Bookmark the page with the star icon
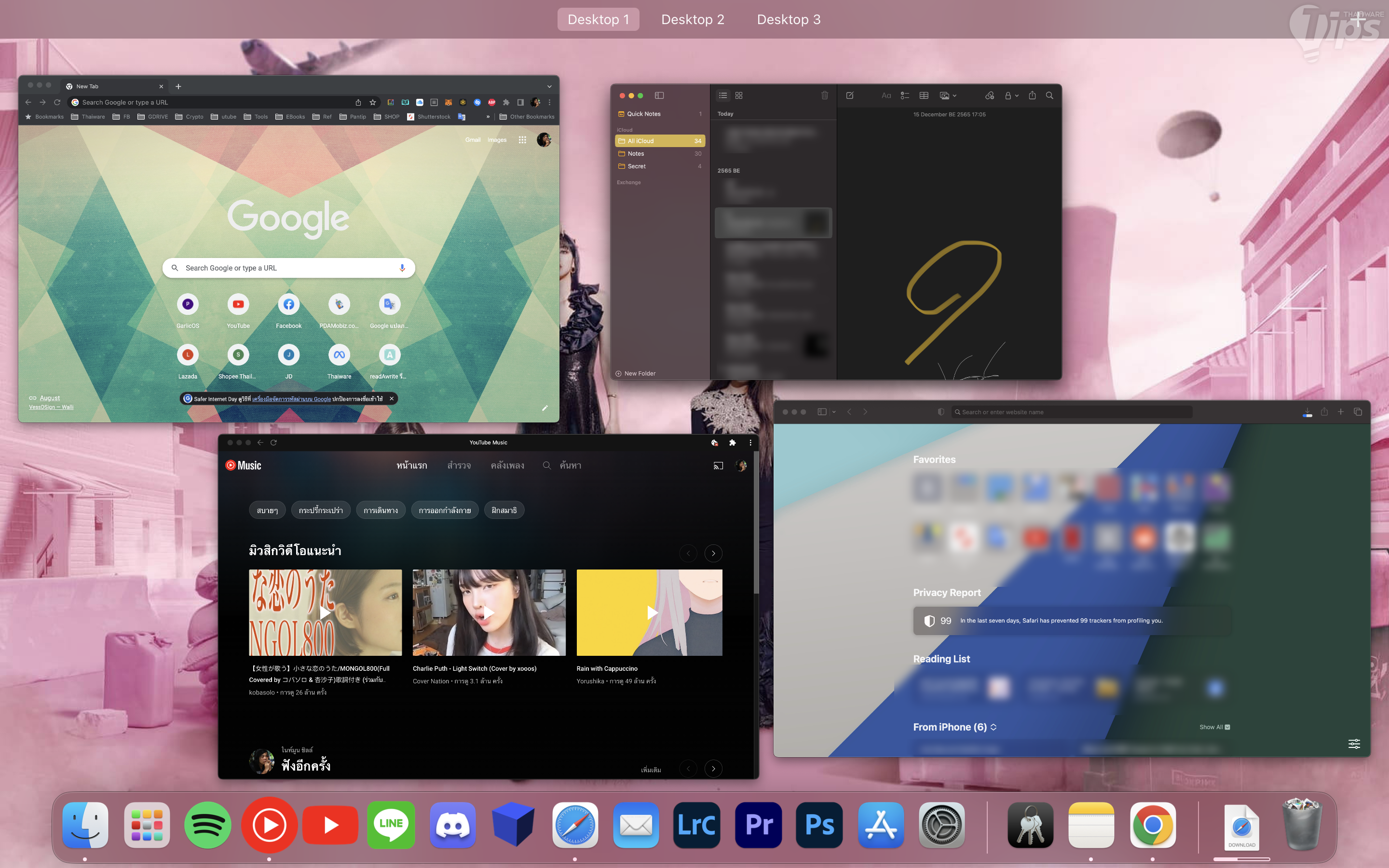The height and width of the screenshot is (868, 1389). 372,102
